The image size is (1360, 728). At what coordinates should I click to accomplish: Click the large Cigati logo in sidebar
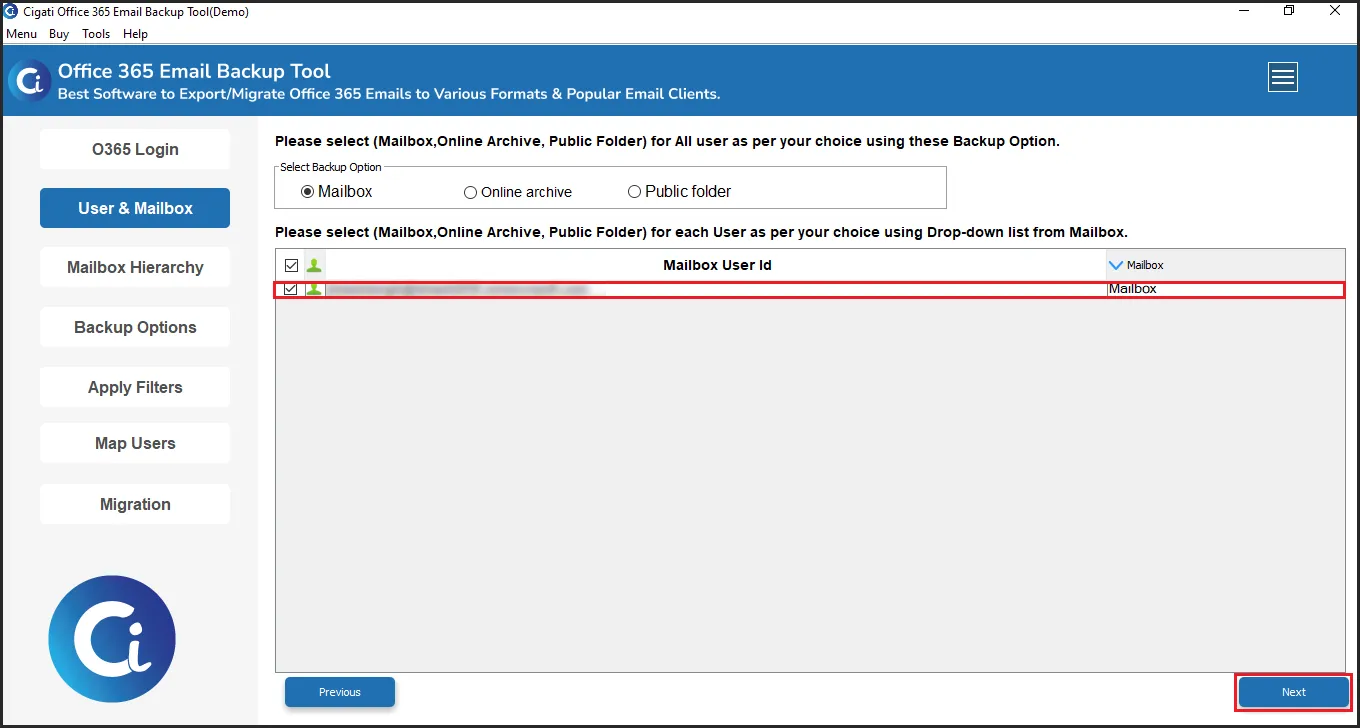(x=112, y=639)
